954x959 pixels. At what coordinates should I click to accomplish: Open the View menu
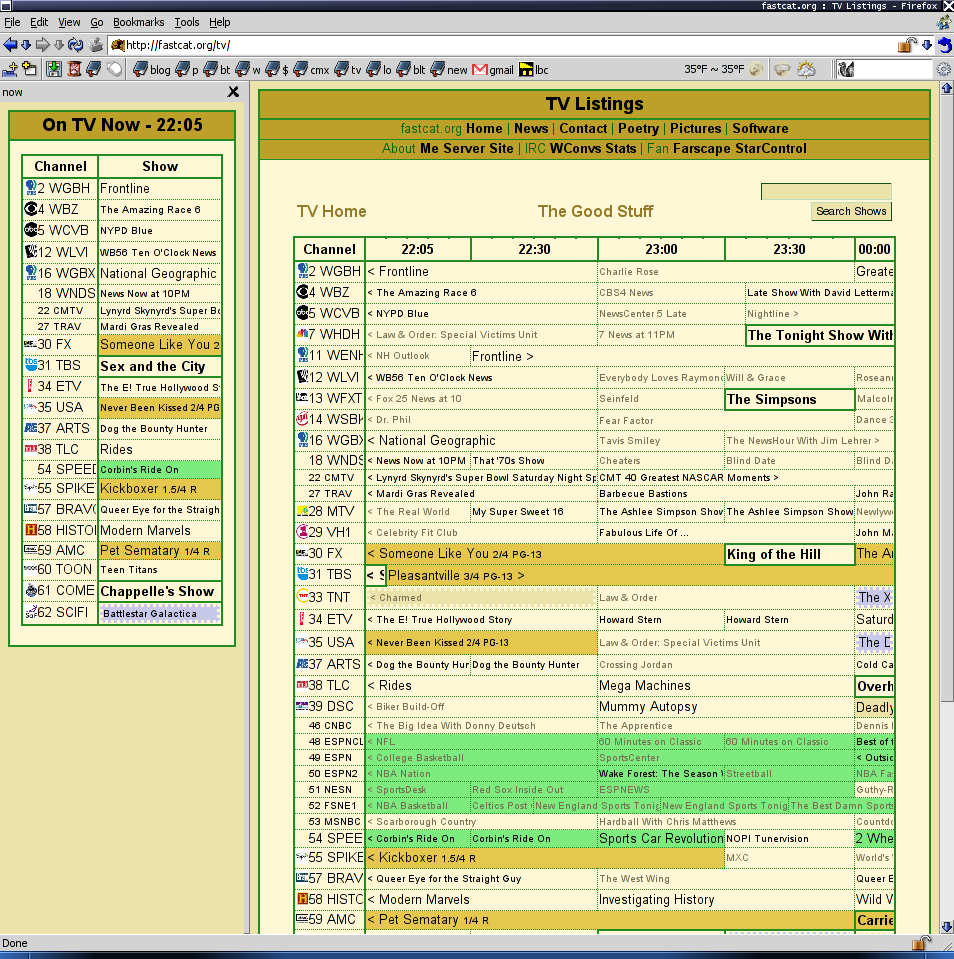click(69, 22)
